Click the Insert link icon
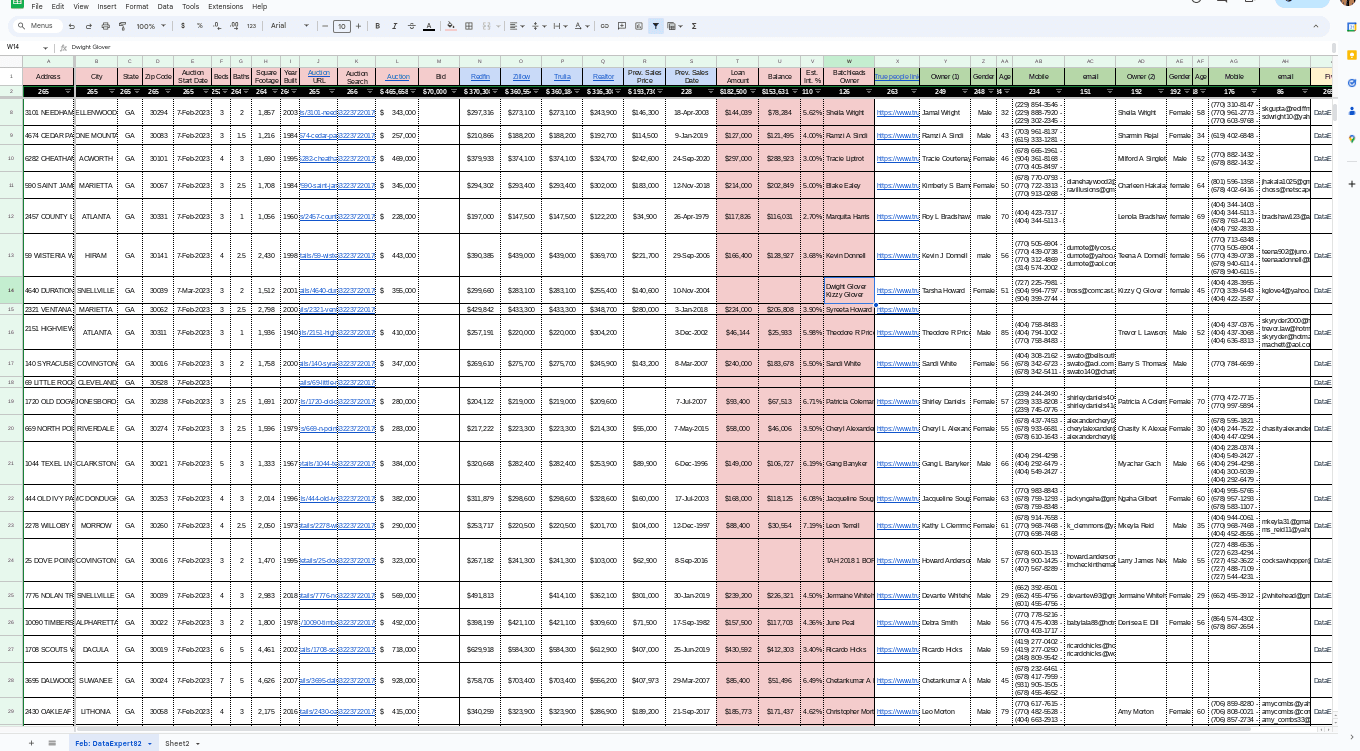Screen dimensions: 1360x751 [x=604, y=26]
